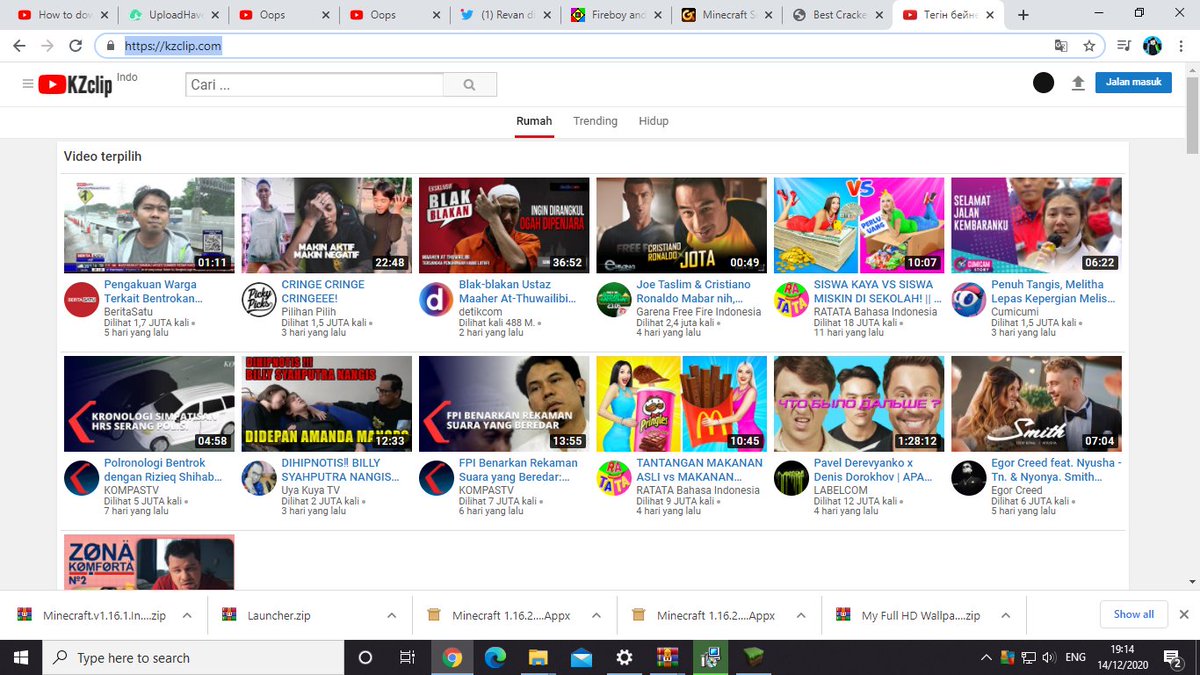Expand Launcher.zip download options
The height and width of the screenshot is (675, 1200).
(391, 616)
